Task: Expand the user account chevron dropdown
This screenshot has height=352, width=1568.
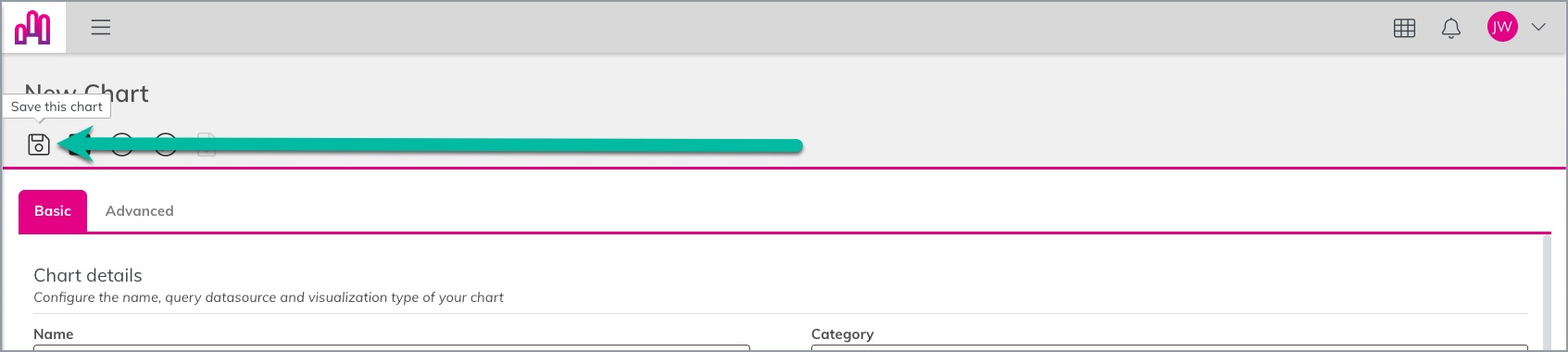Action: point(1538,27)
